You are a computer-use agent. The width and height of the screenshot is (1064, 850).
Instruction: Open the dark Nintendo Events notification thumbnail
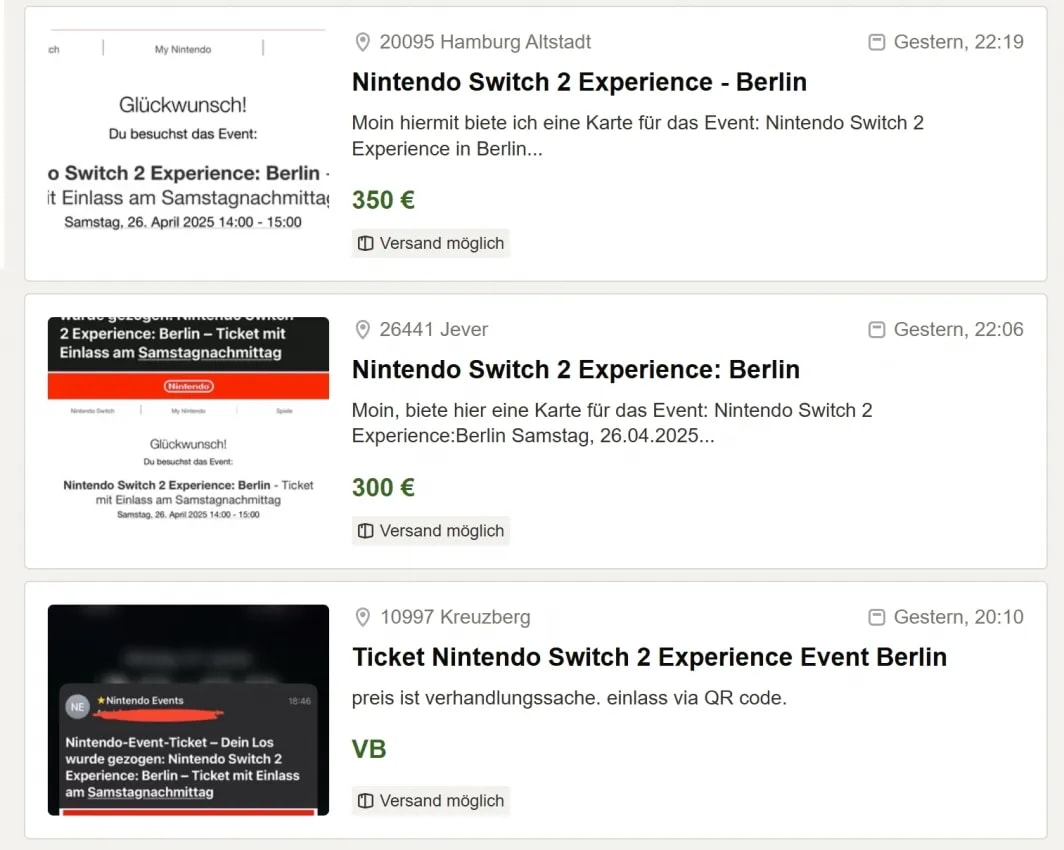click(189, 710)
